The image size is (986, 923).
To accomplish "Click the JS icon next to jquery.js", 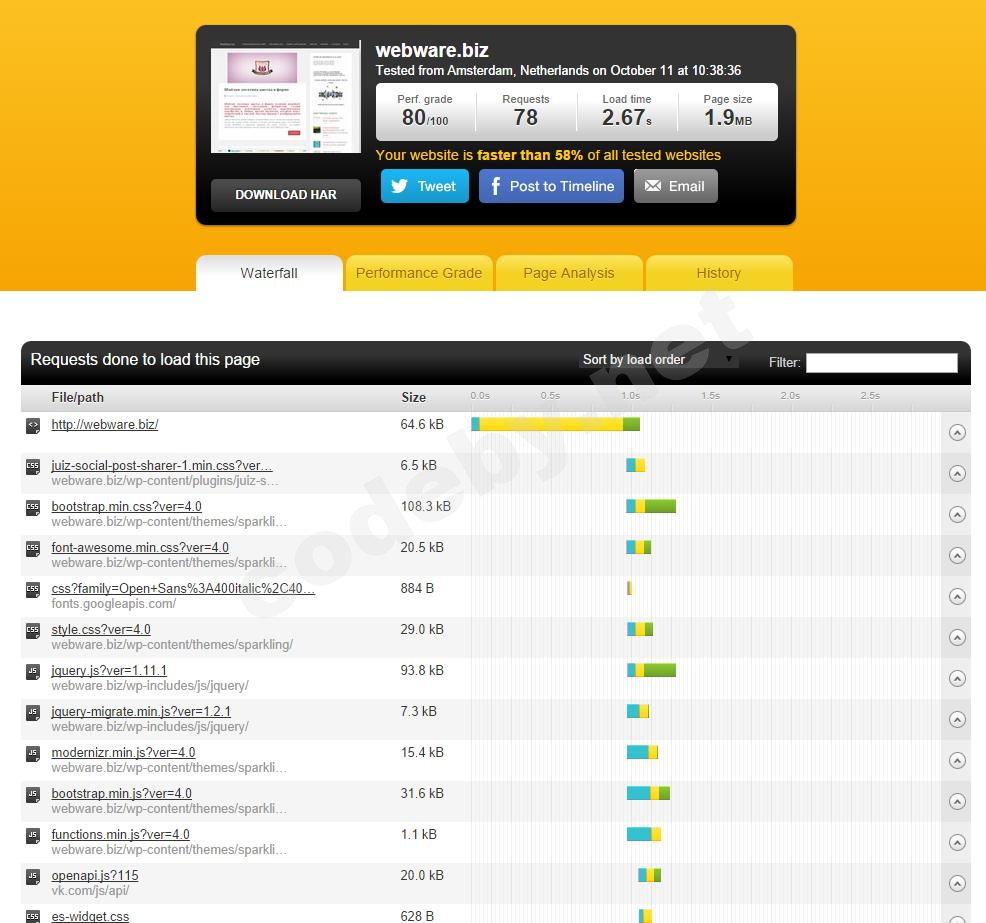I will (x=33, y=672).
